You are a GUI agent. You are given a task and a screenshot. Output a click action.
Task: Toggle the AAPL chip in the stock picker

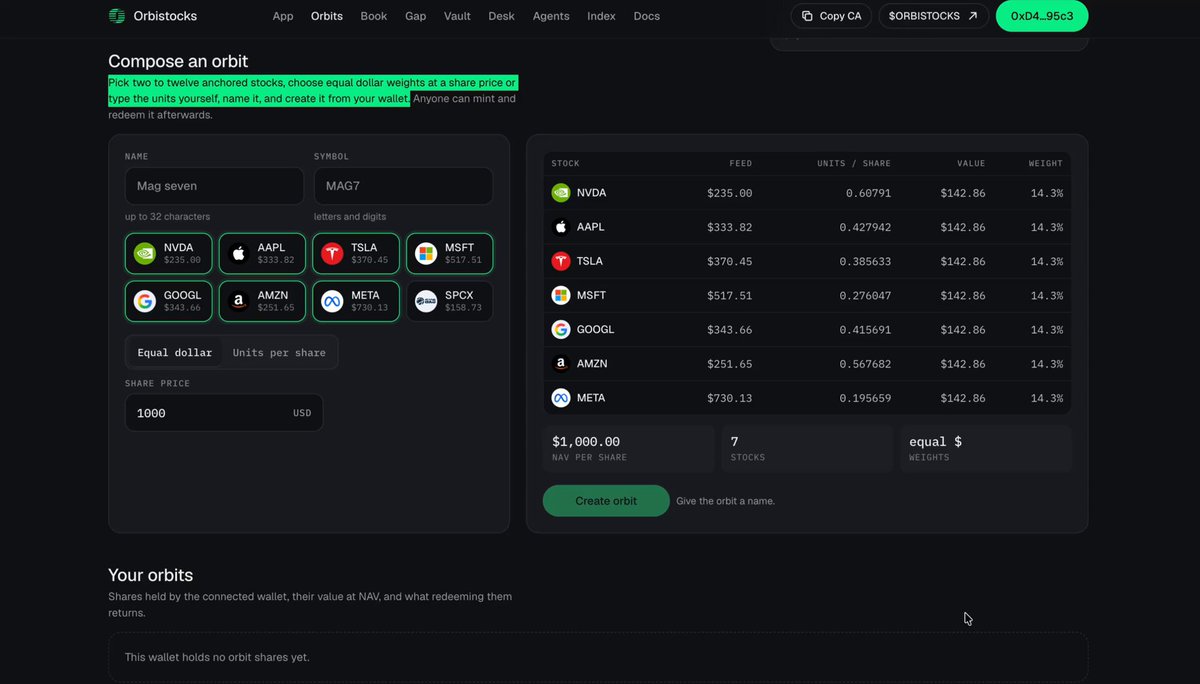point(262,254)
